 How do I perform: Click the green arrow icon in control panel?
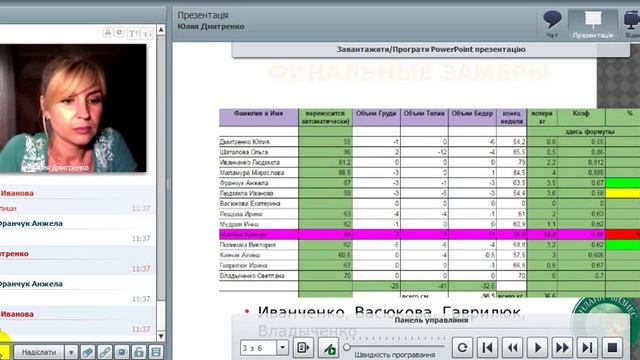[329, 348]
